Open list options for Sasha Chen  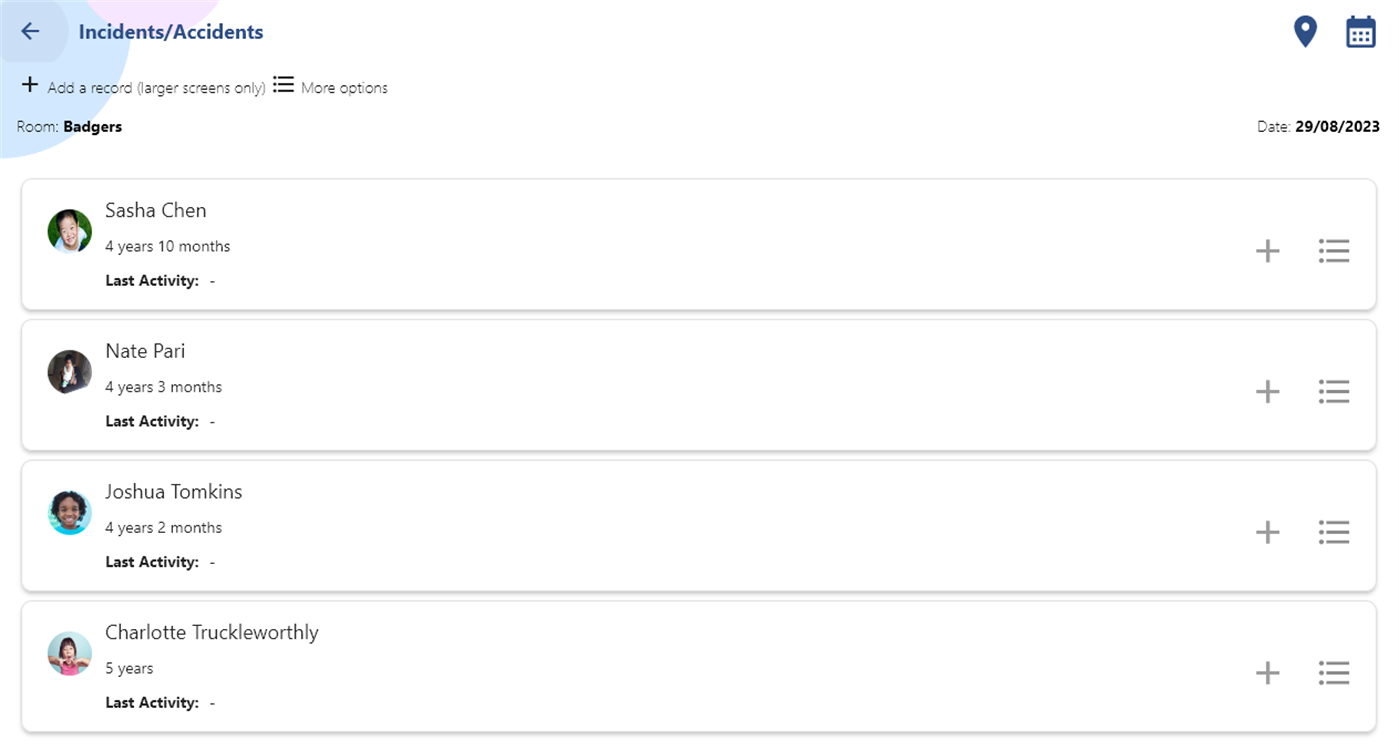[1334, 251]
